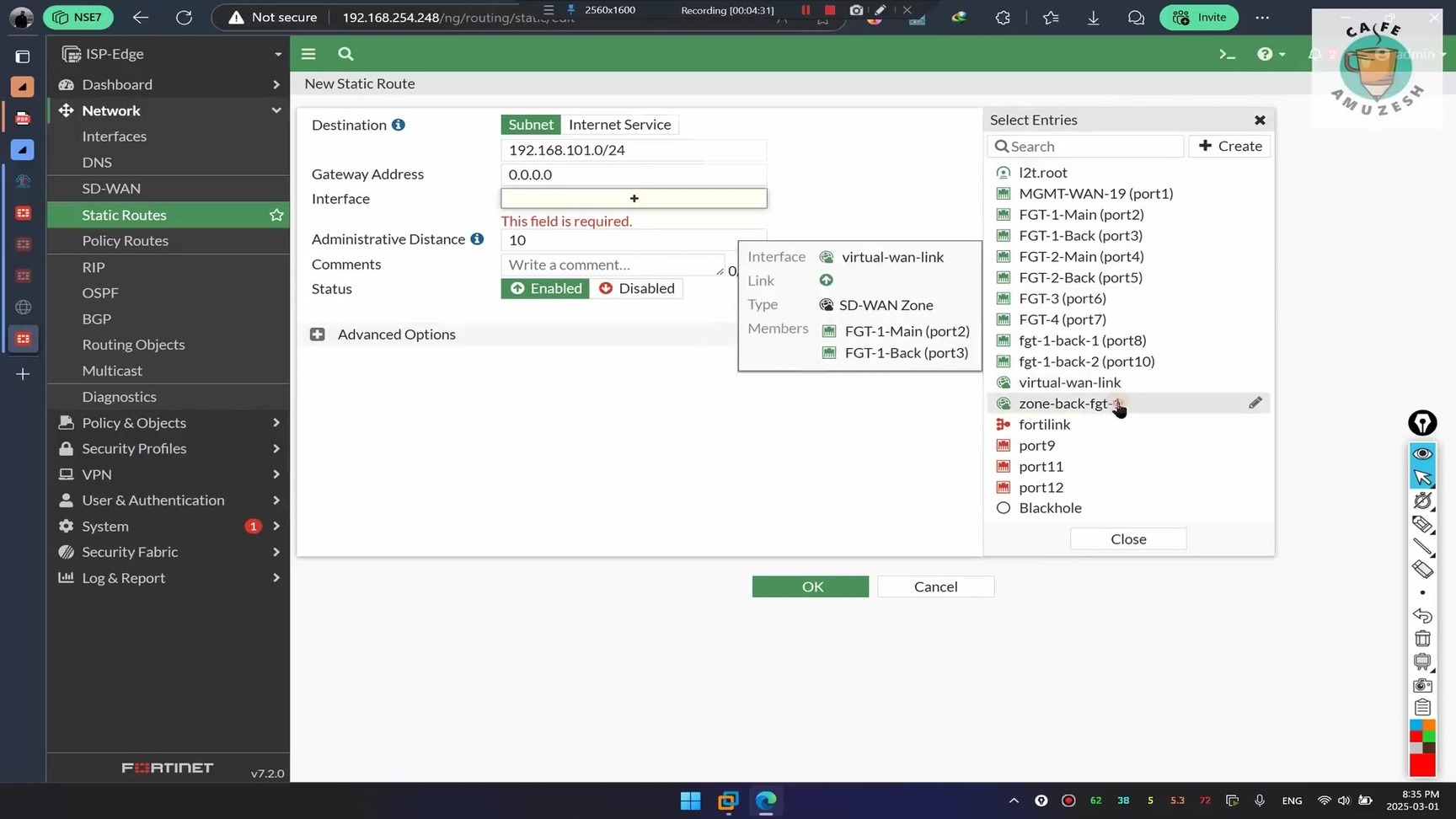
Task: Expand the Dashboard menu
Action: (x=169, y=84)
